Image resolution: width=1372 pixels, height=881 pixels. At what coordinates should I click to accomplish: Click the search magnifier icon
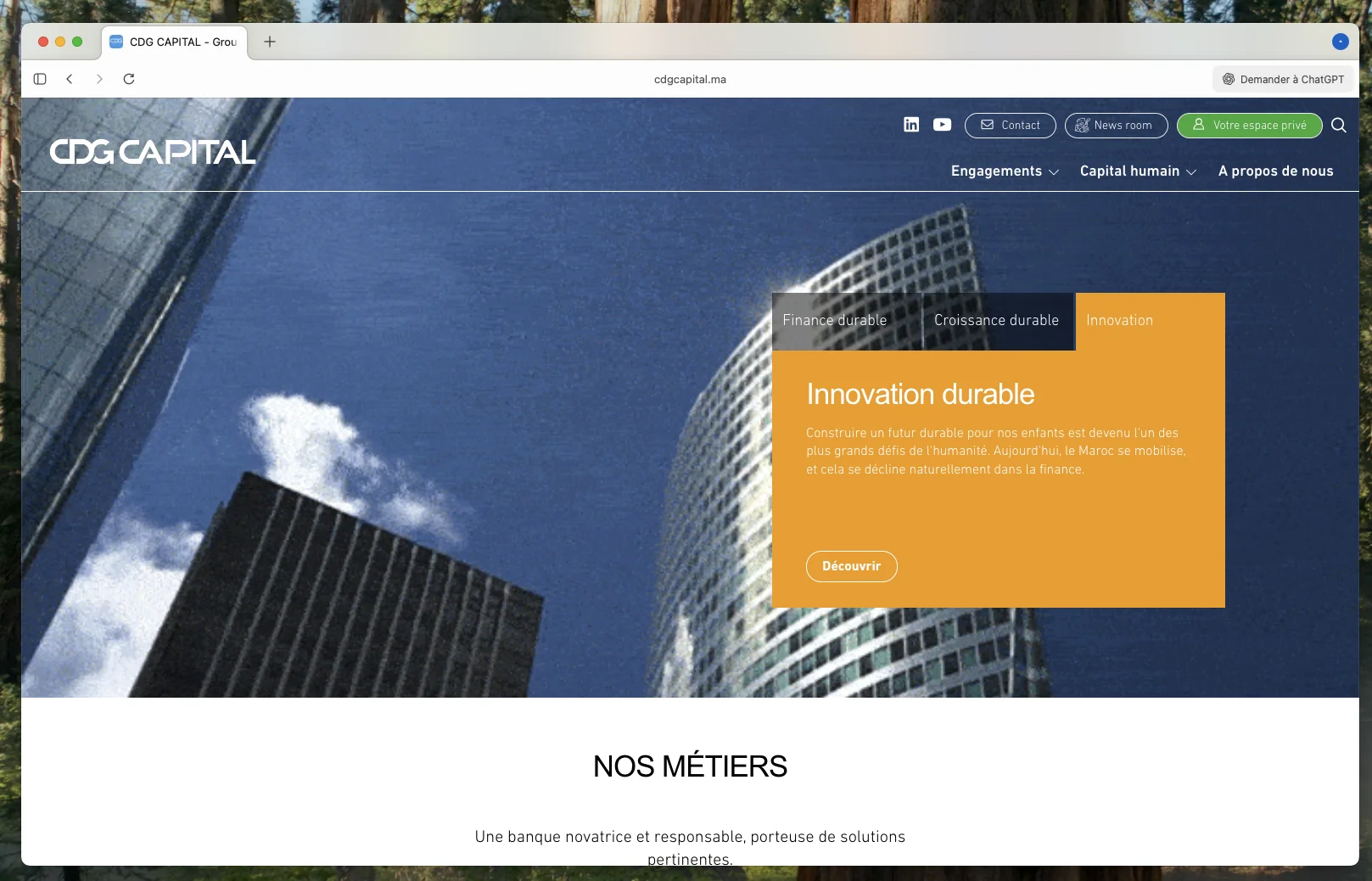[x=1339, y=126]
